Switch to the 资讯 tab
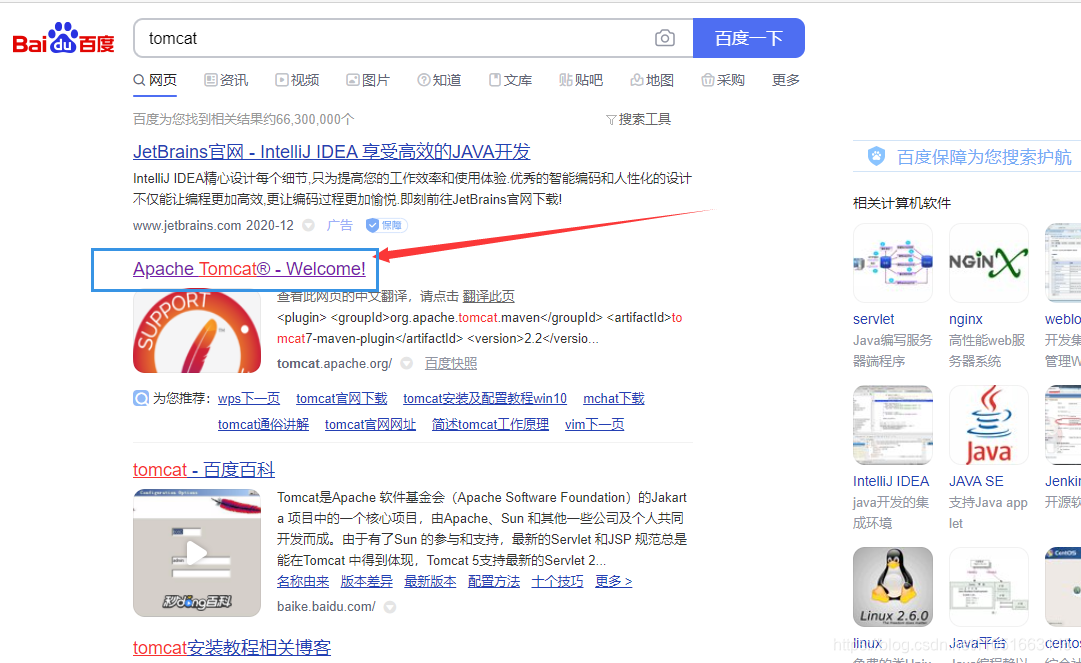Image resolution: width=1081 pixels, height=663 pixels. 226,80
